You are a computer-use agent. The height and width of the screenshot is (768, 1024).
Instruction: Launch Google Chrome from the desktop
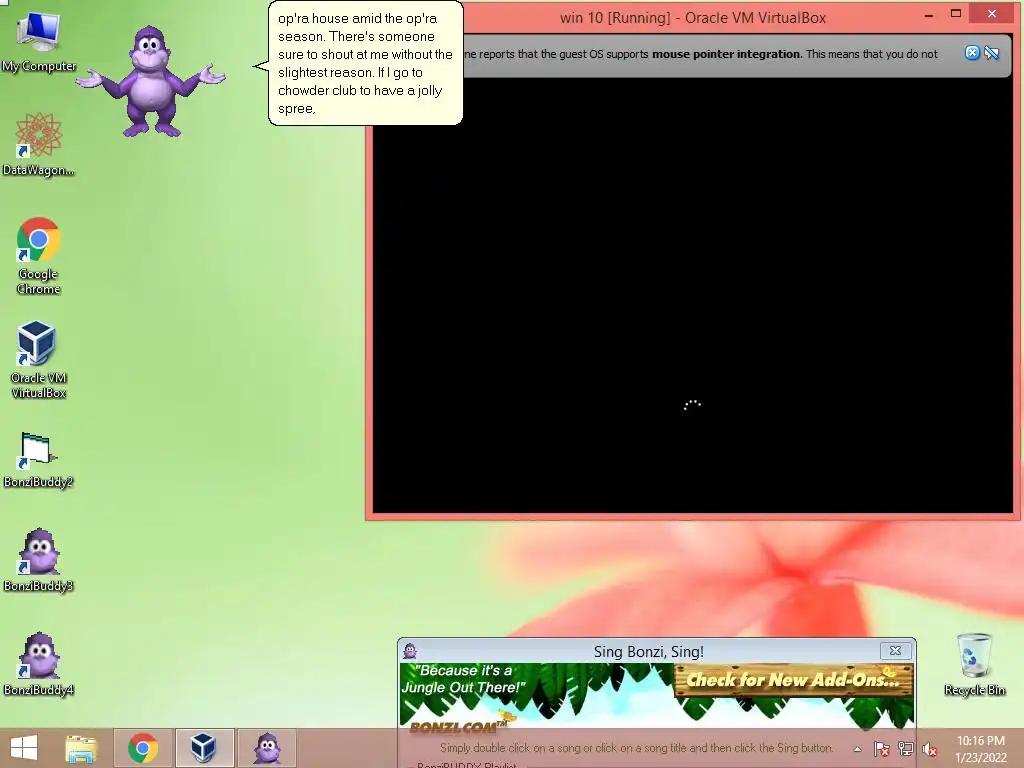39,255
